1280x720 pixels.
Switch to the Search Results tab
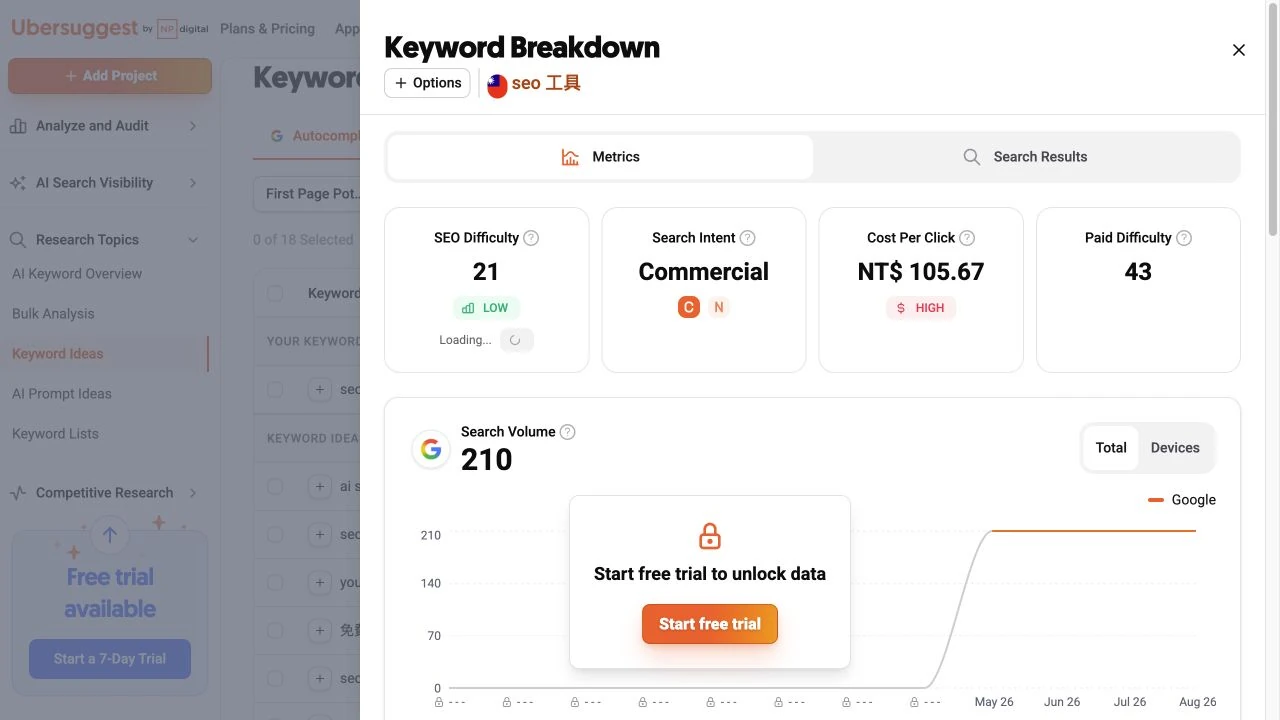[x=1025, y=157]
